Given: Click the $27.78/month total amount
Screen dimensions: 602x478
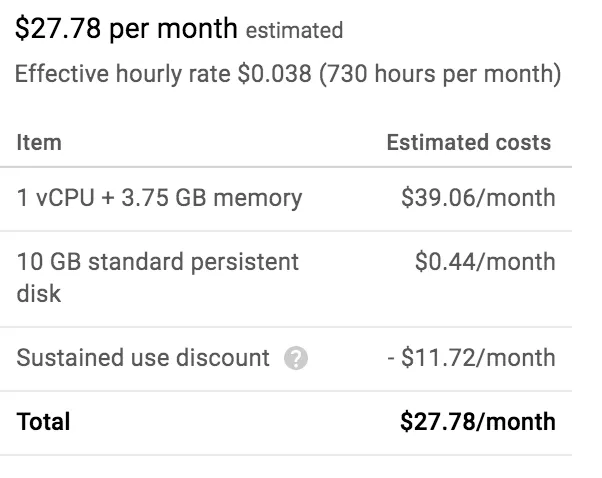Looking at the screenshot, I should pyautogui.click(x=478, y=422).
